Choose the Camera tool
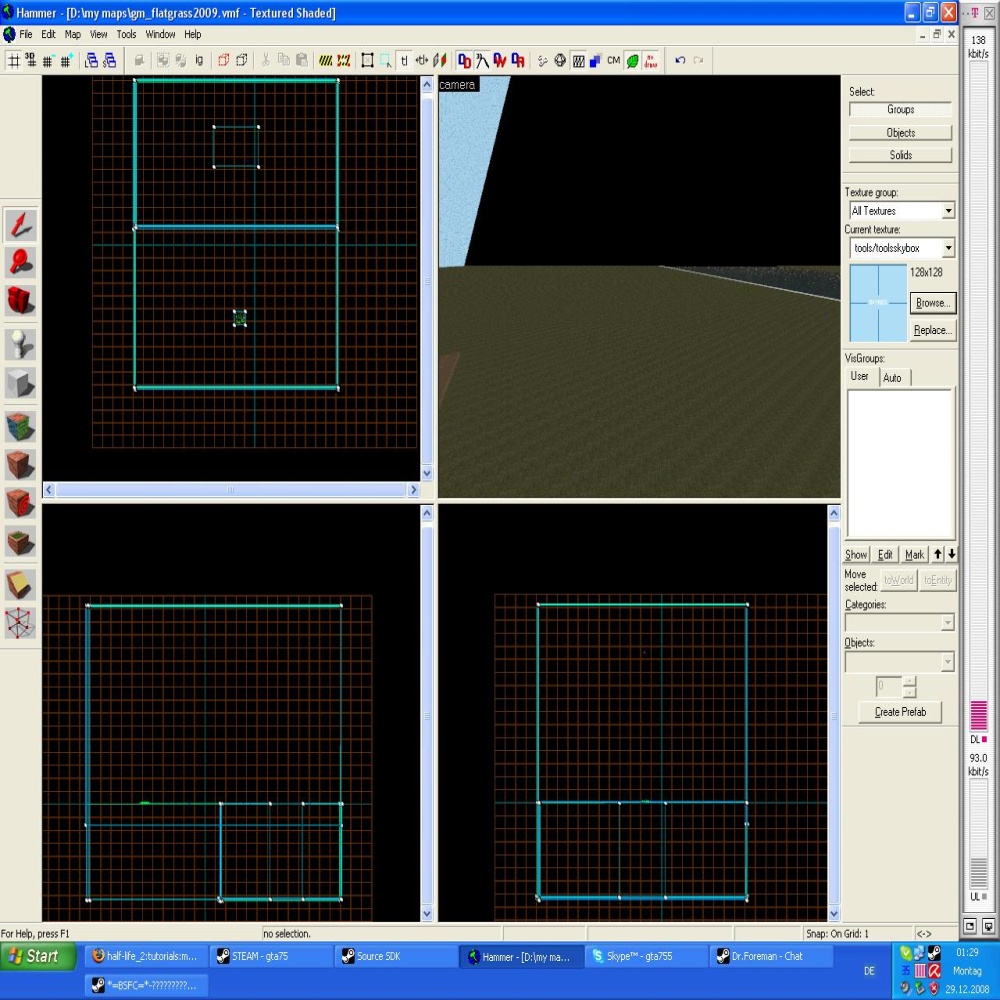Viewport: 1000px width, 1000px height. point(20,301)
